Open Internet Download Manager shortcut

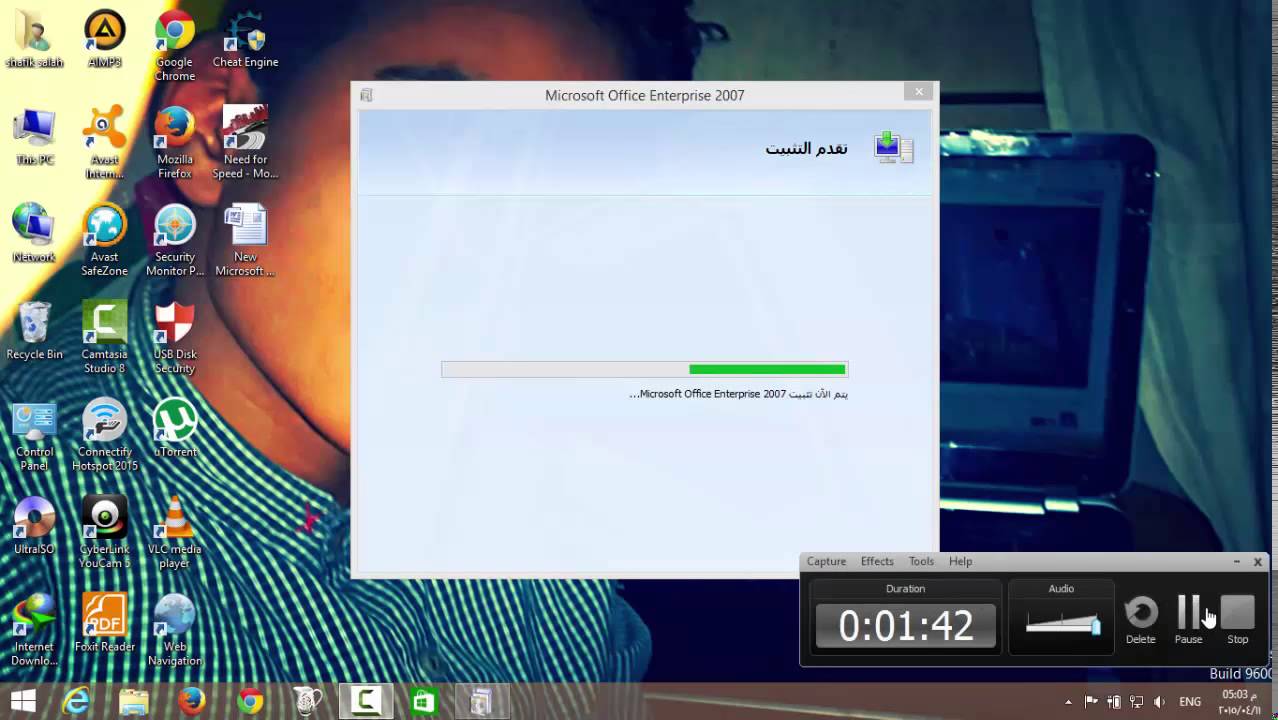[34, 630]
